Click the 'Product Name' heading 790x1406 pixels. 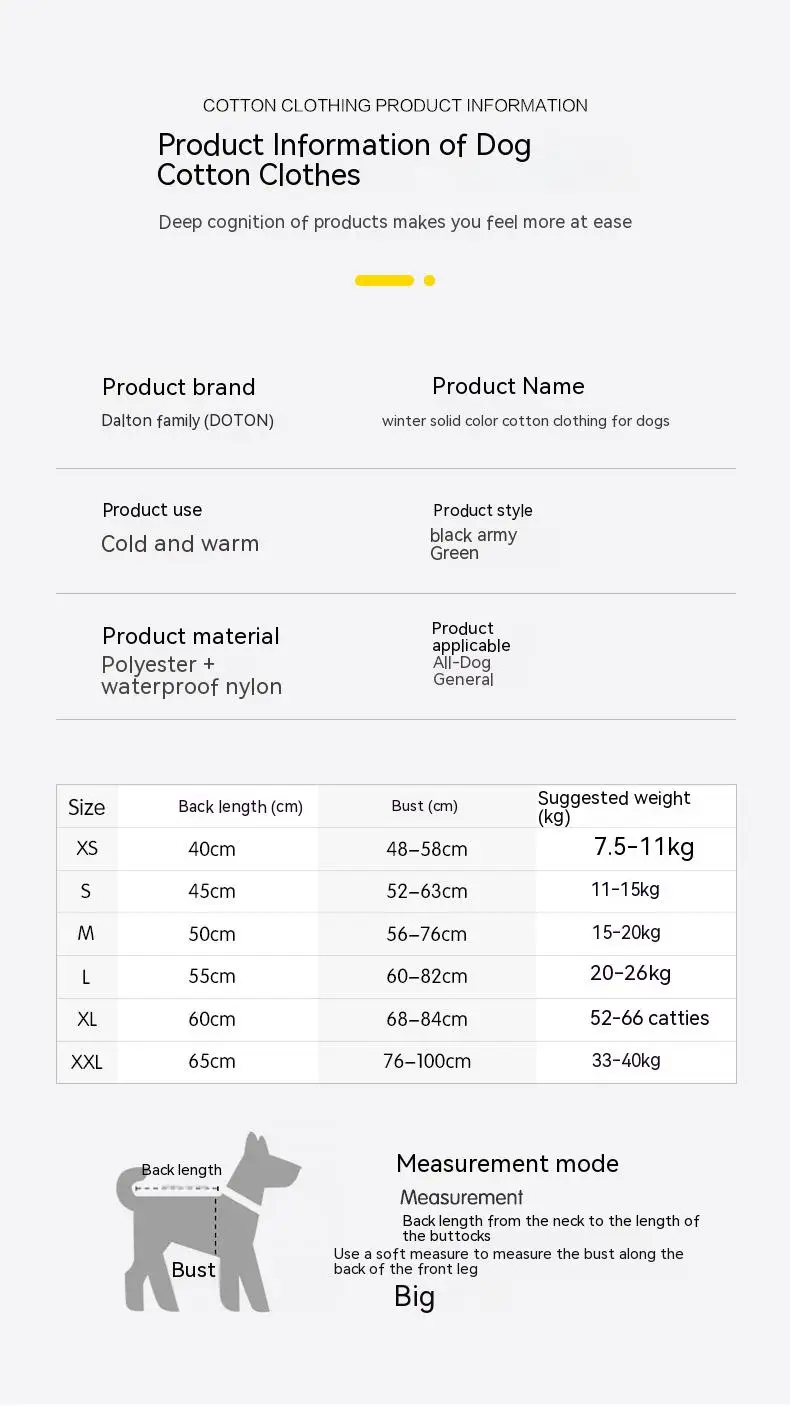click(508, 386)
